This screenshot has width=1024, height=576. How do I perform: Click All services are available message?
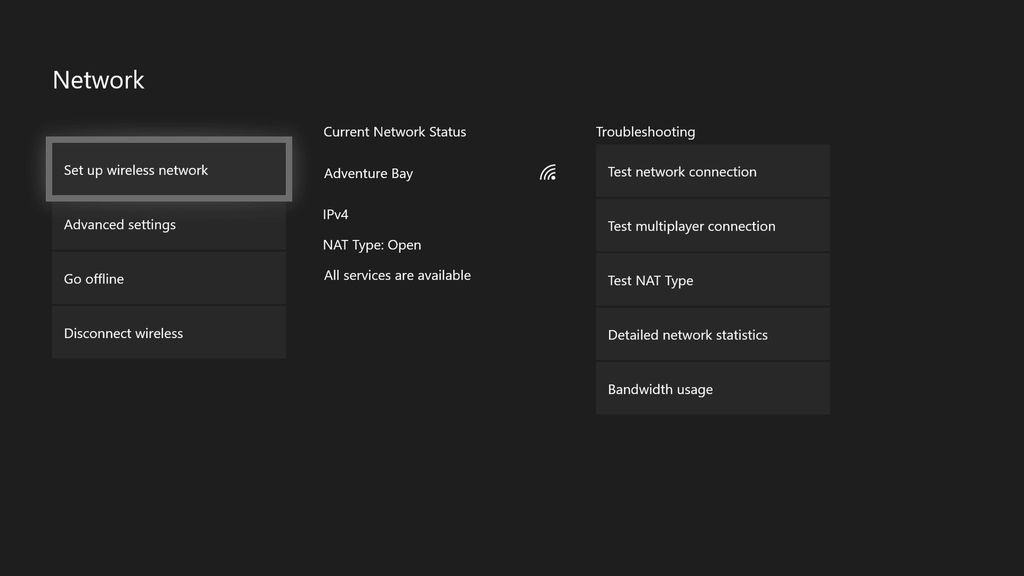[x=396, y=274]
